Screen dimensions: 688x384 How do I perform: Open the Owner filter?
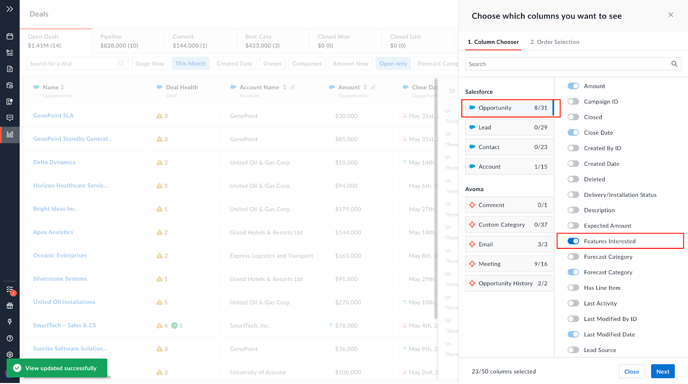[x=272, y=64]
